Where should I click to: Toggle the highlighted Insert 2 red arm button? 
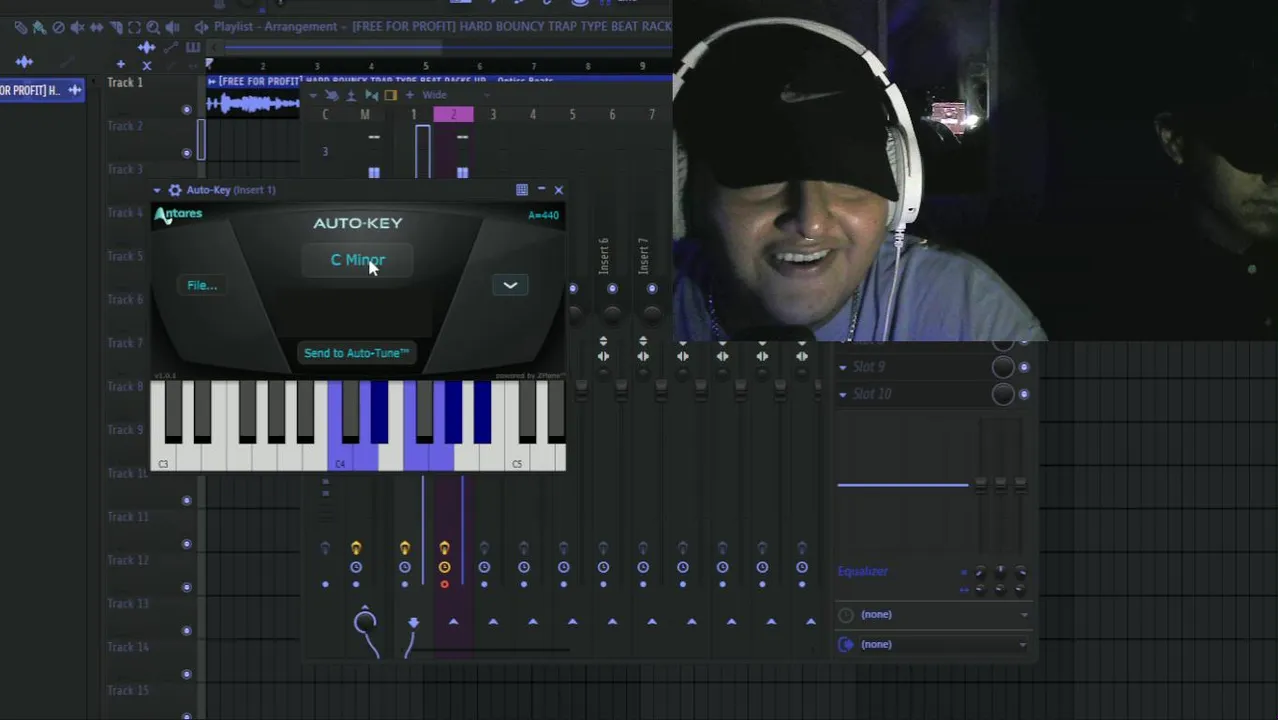(x=444, y=584)
